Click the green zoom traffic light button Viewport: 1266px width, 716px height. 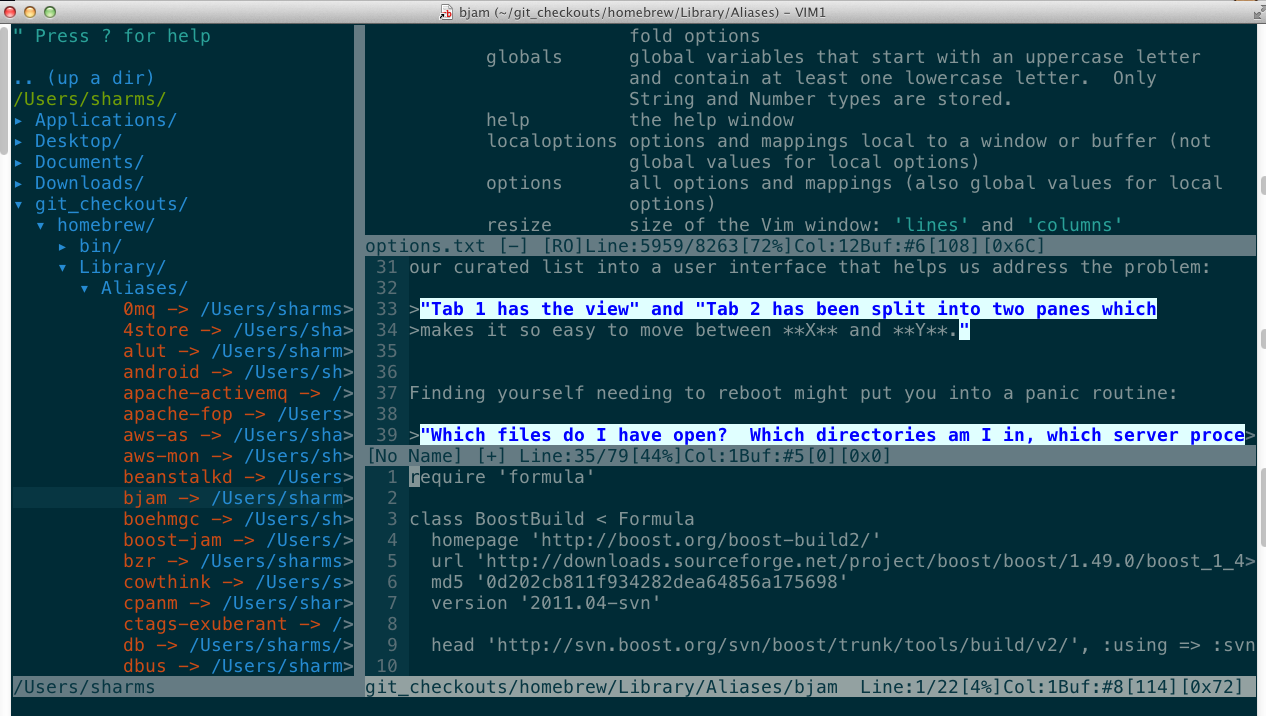click(50, 12)
